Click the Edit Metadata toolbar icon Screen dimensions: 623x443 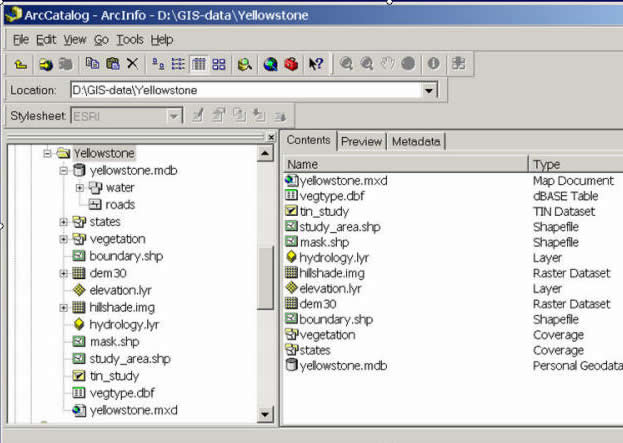198,116
